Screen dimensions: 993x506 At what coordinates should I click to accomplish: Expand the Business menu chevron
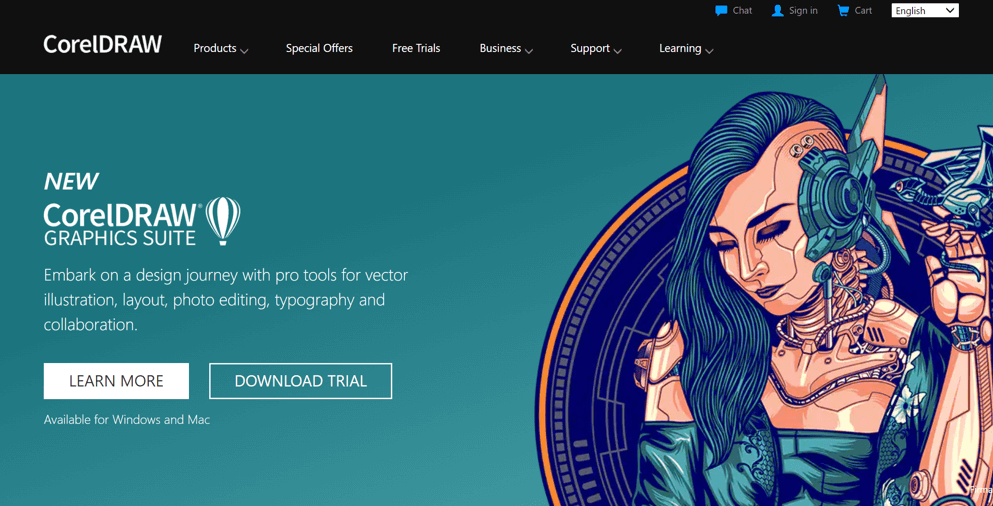529,51
